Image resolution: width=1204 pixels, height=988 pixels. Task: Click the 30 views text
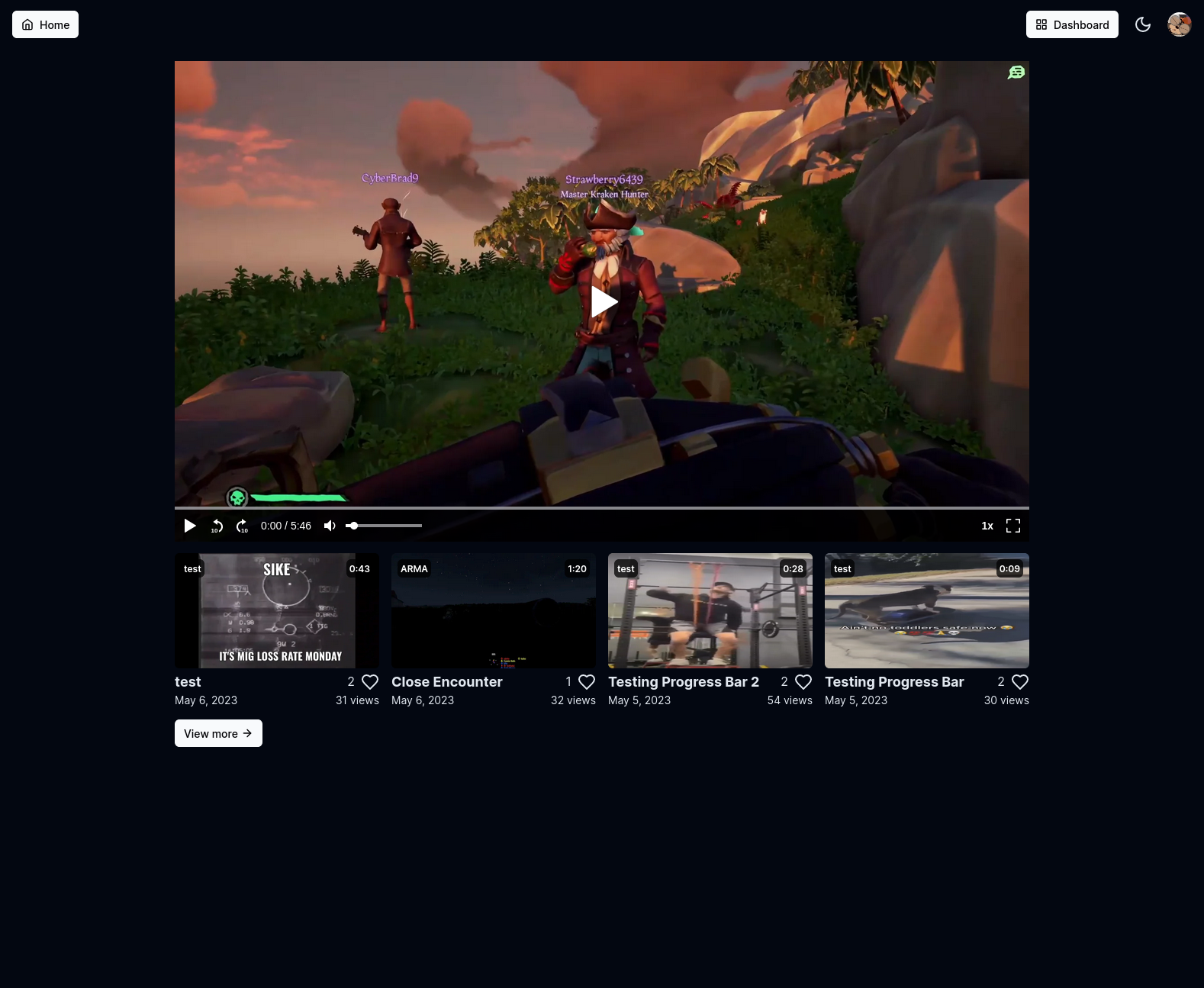point(1006,700)
